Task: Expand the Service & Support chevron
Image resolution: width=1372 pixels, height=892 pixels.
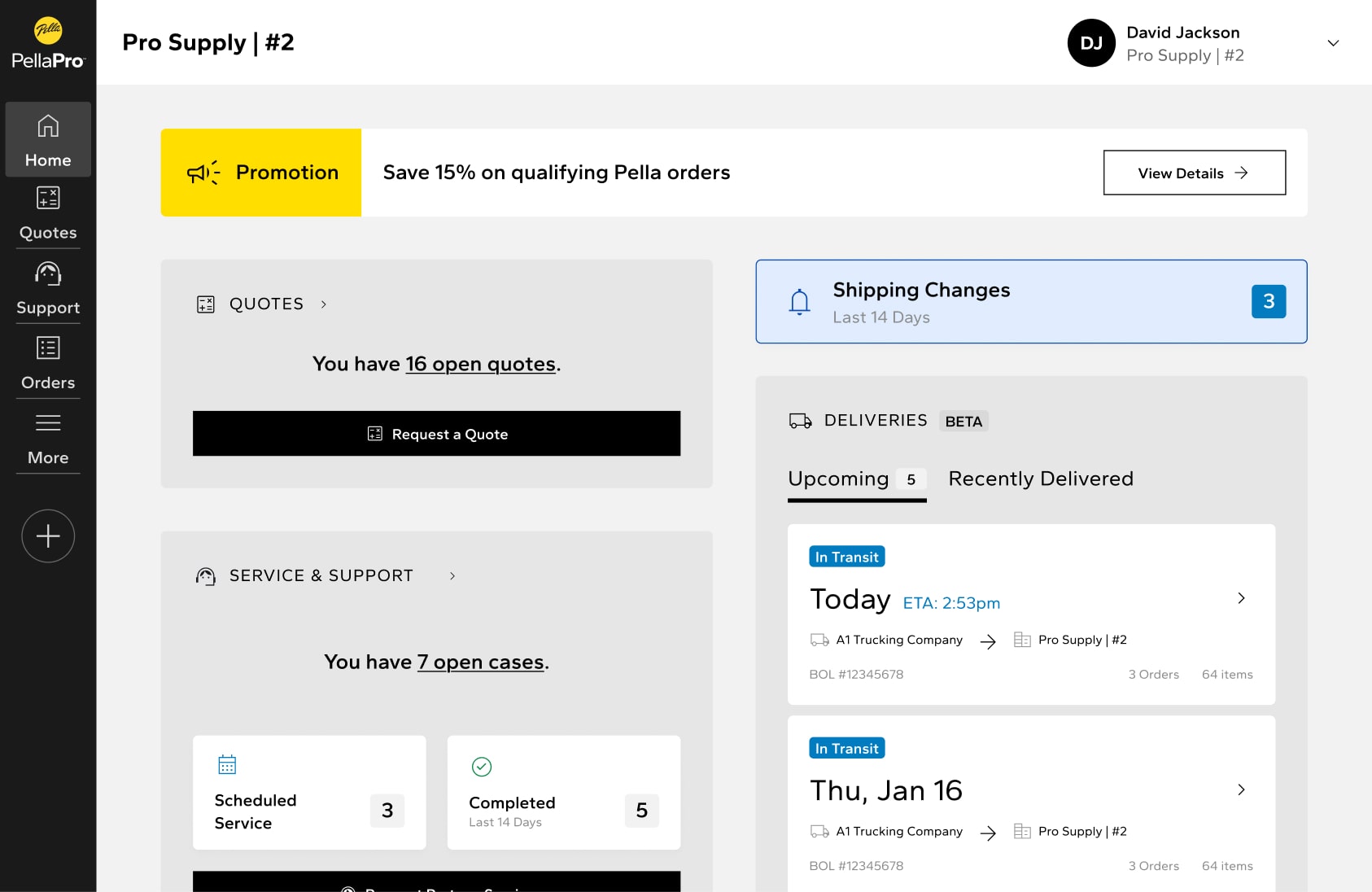Action: click(452, 576)
